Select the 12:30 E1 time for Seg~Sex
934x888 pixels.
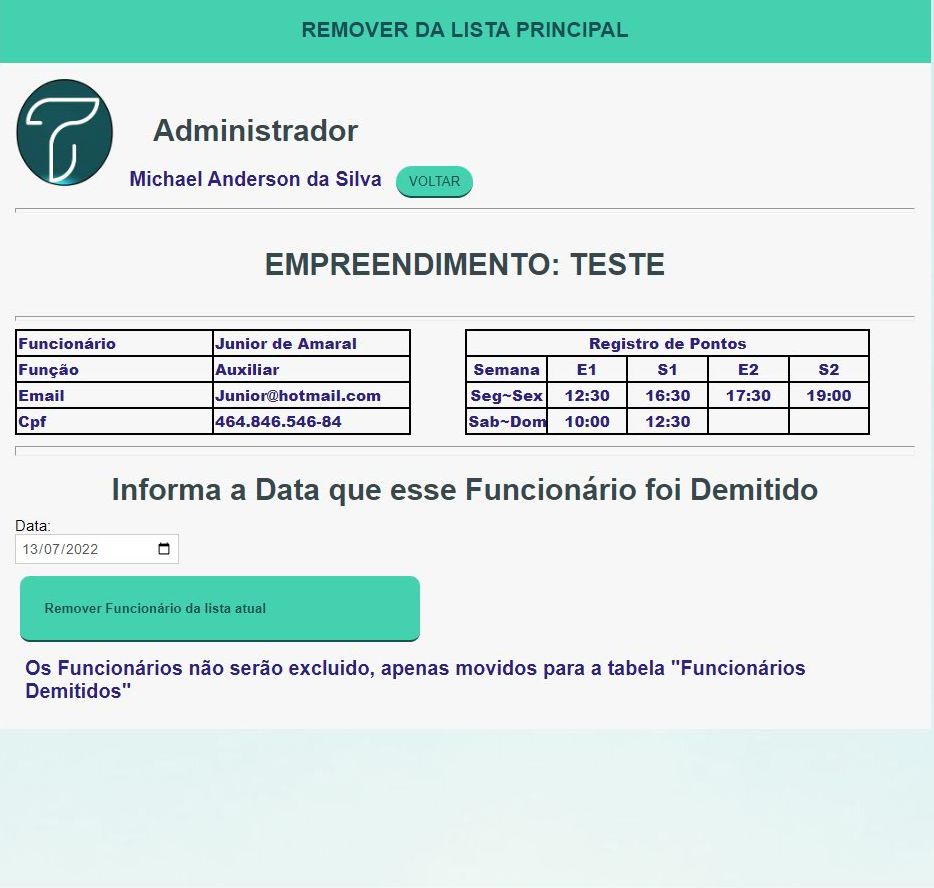point(587,396)
